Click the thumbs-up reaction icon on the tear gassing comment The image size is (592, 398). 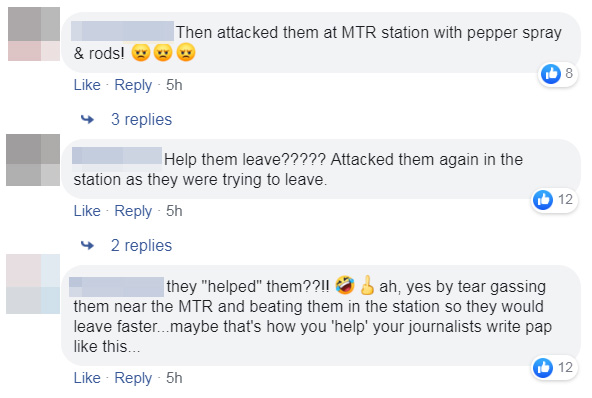pyautogui.click(x=543, y=368)
